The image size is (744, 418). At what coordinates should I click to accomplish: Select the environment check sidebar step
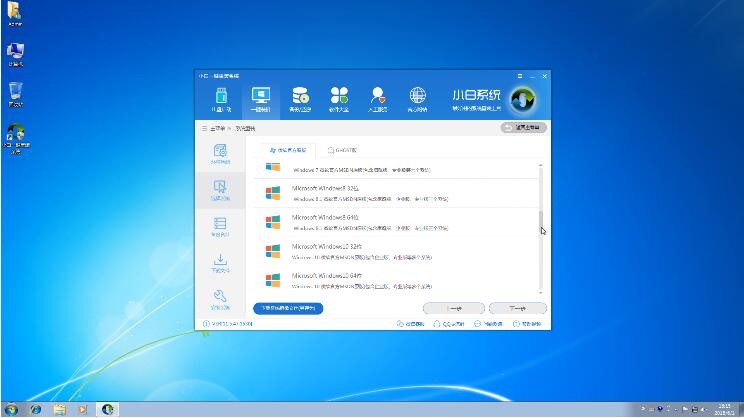click(x=220, y=155)
